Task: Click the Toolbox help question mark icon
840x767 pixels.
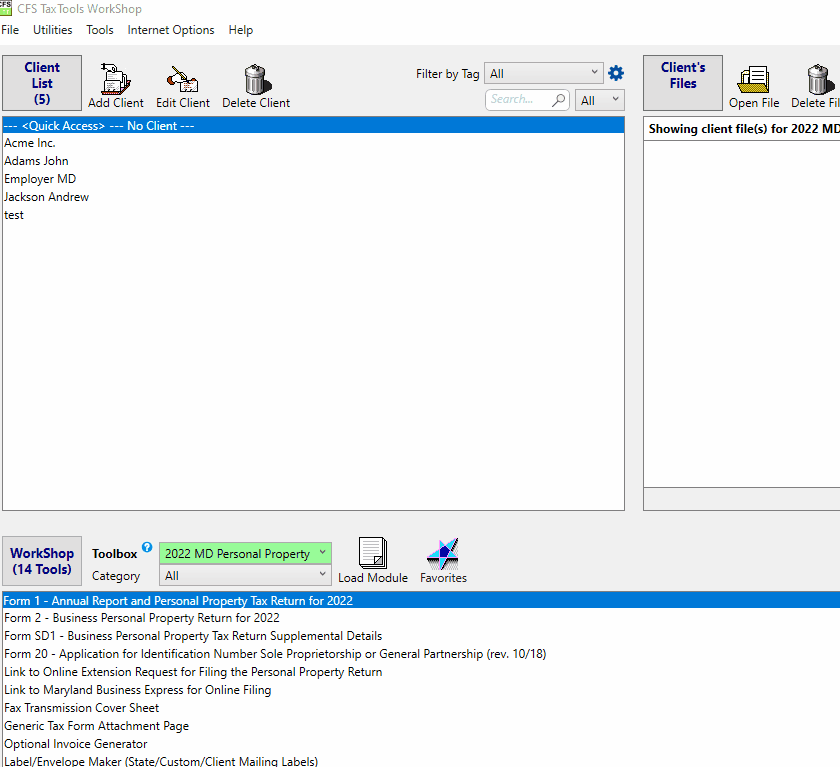Action: click(147, 547)
